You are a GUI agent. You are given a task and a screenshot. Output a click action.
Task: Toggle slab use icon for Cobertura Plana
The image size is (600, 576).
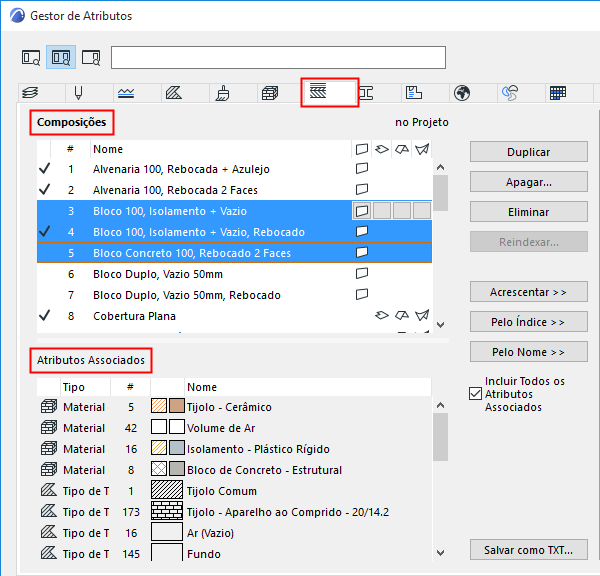click(382, 315)
